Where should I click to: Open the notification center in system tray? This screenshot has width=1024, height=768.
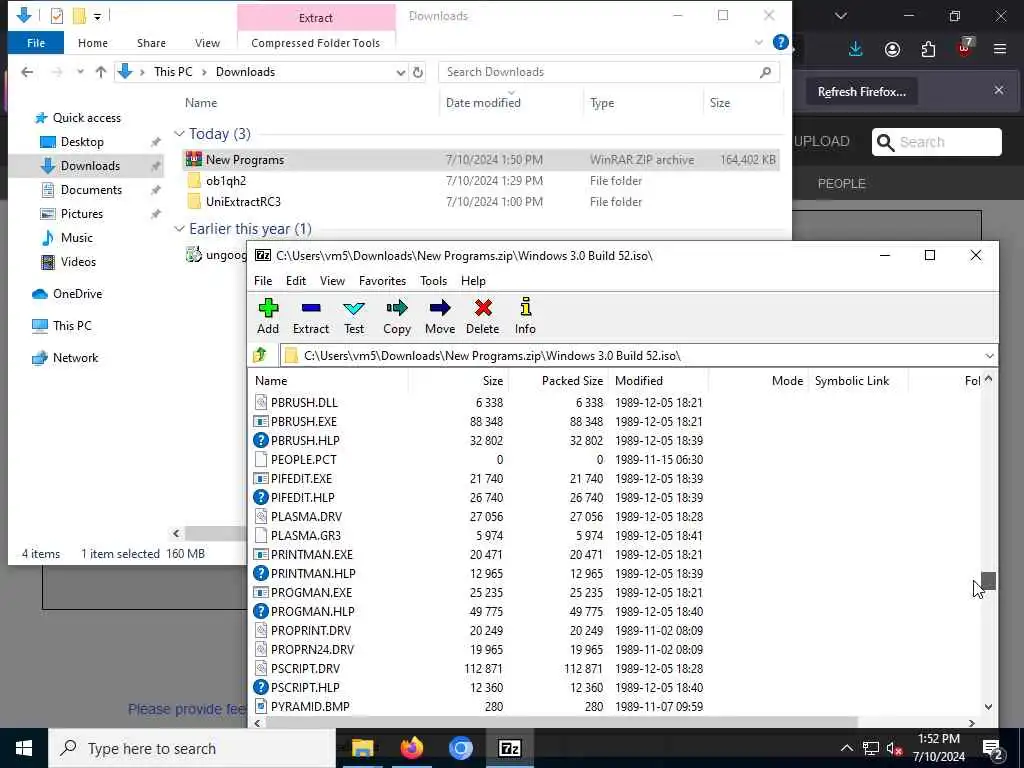pos(993,748)
